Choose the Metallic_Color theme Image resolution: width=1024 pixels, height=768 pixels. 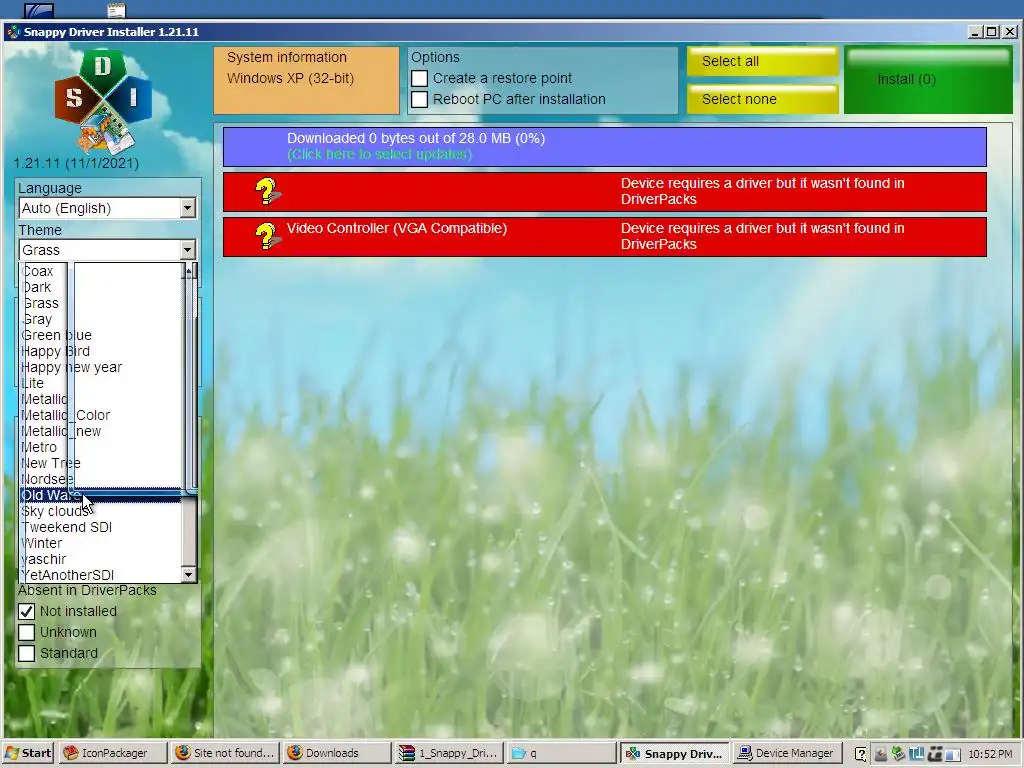[101, 415]
